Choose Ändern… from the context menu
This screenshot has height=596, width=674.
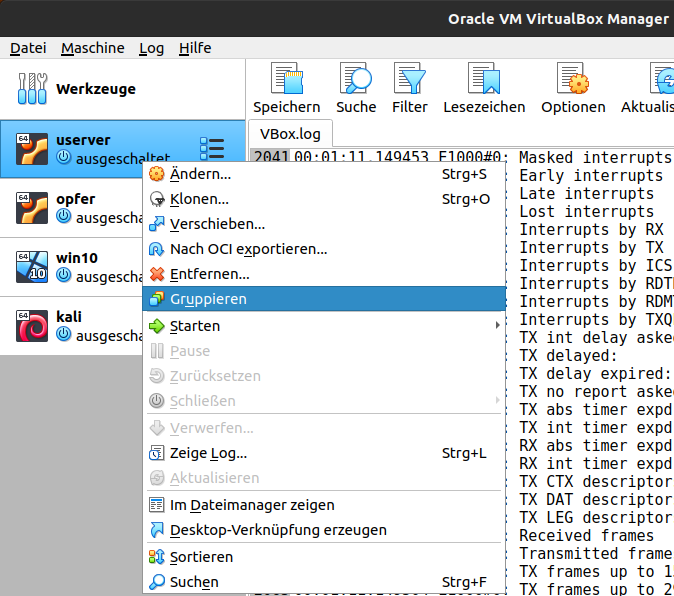point(324,174)
